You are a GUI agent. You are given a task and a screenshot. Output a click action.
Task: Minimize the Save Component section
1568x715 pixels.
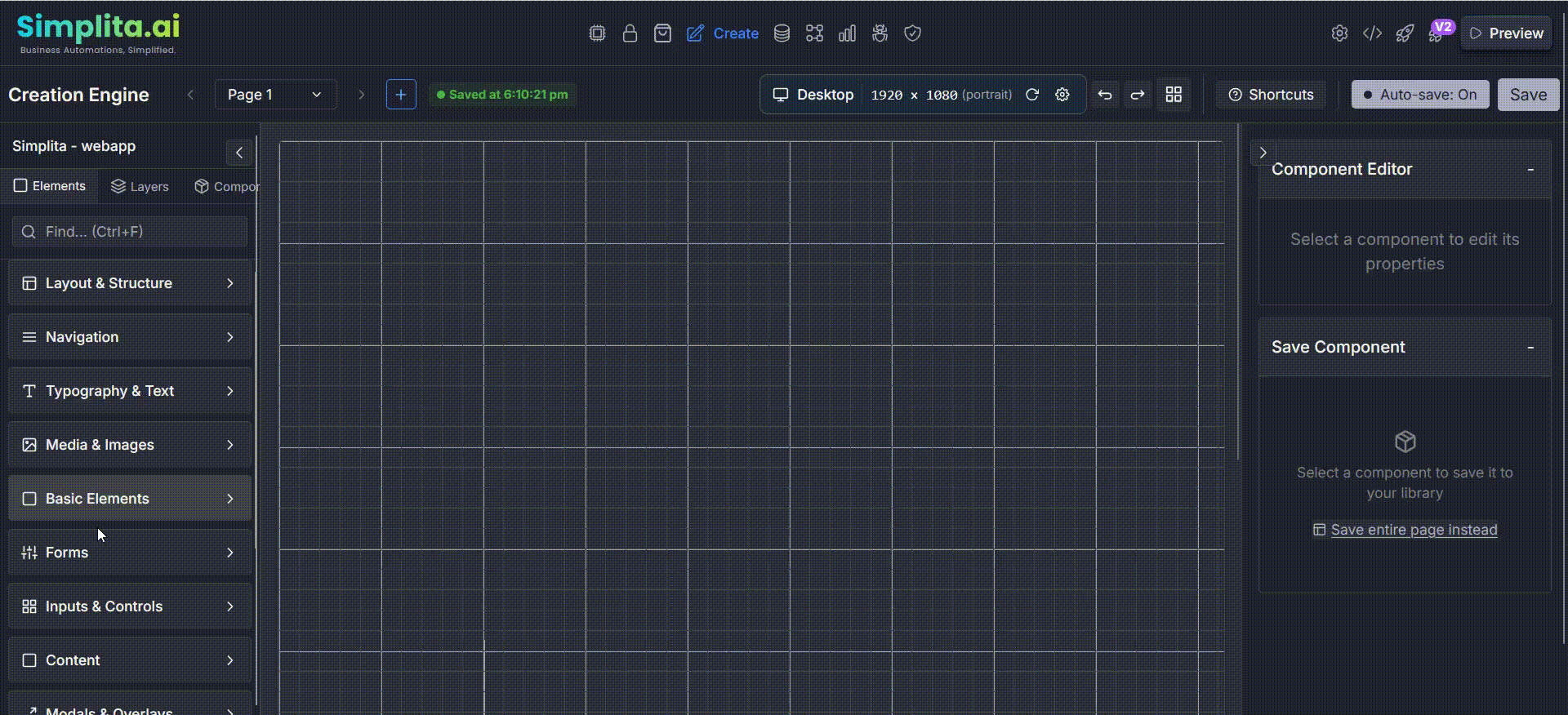(1530, 348)
